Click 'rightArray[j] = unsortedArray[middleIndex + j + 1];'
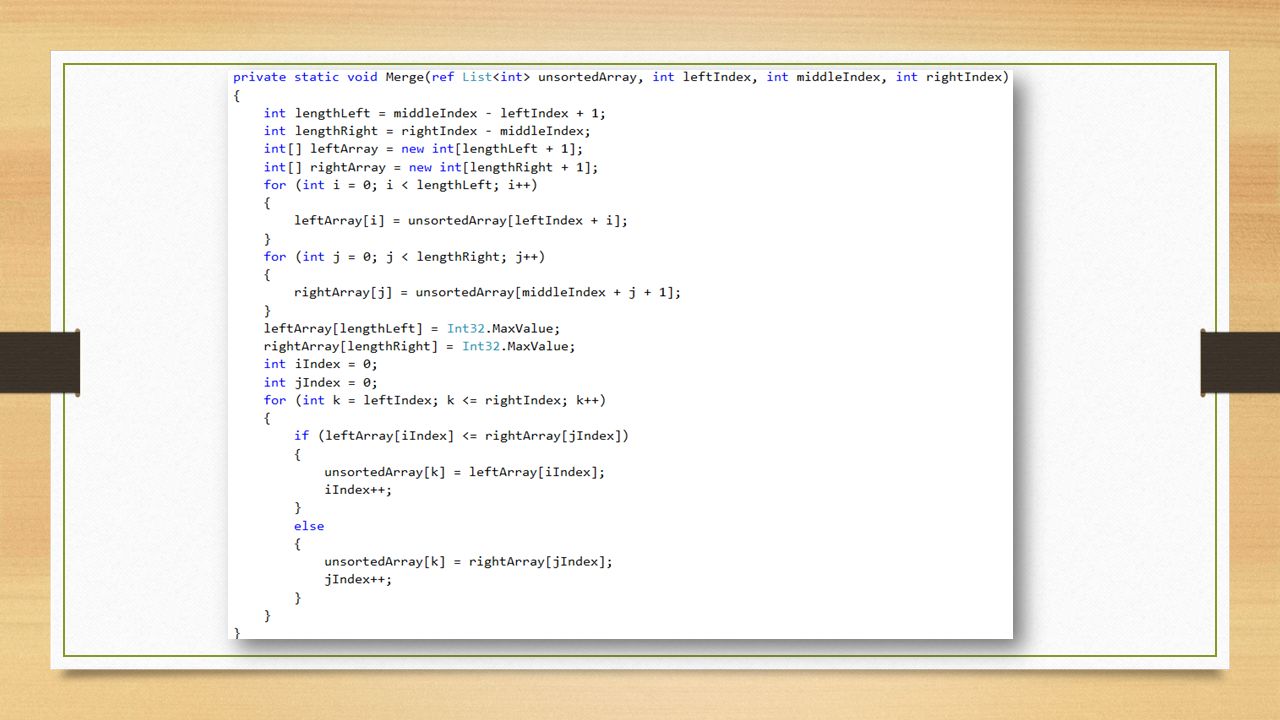 (487, 293)
